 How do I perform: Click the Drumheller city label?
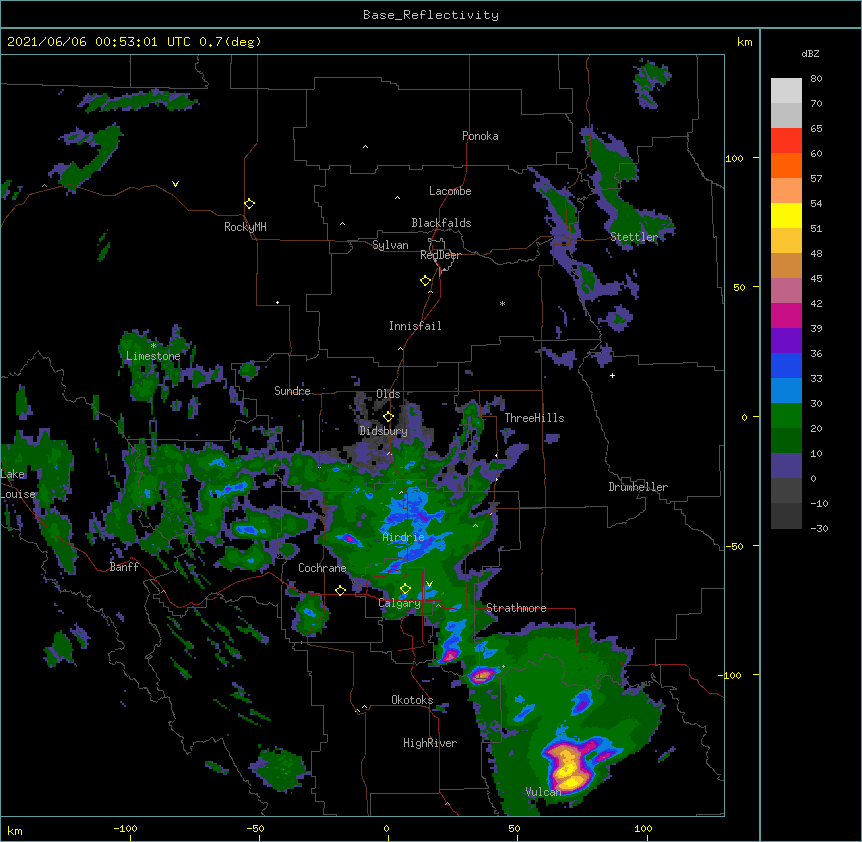638,487
